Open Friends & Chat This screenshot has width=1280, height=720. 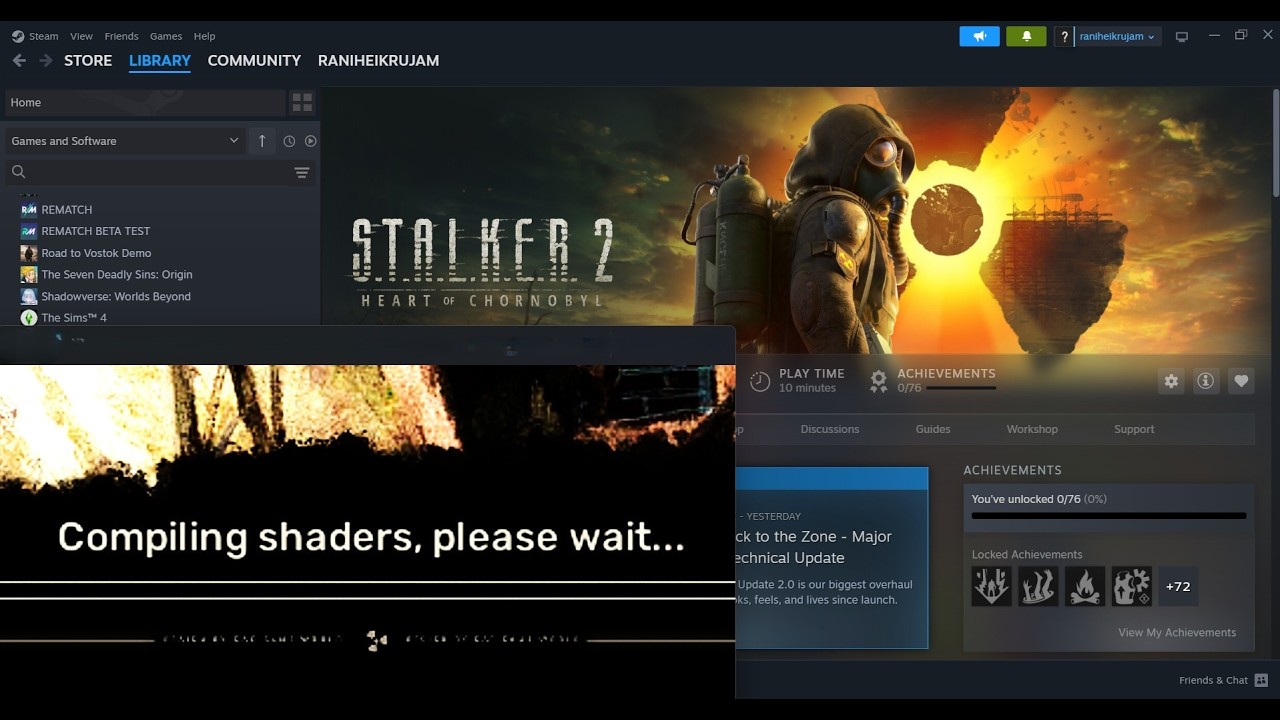point(1223,680)
